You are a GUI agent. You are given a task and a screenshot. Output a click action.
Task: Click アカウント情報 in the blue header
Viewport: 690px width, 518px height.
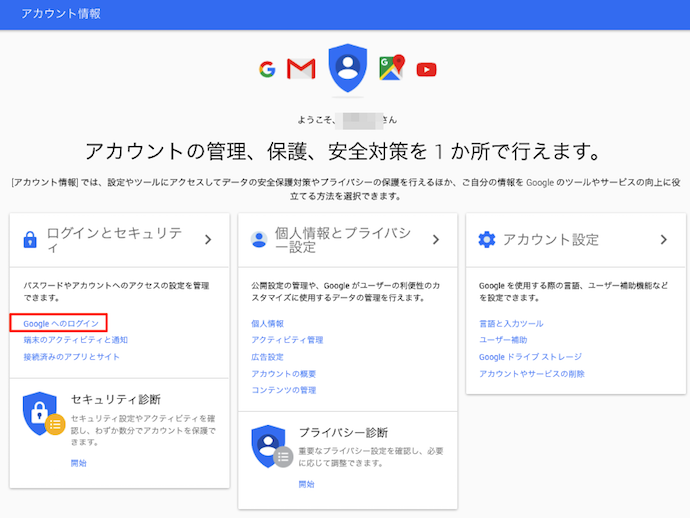point(61,14)
